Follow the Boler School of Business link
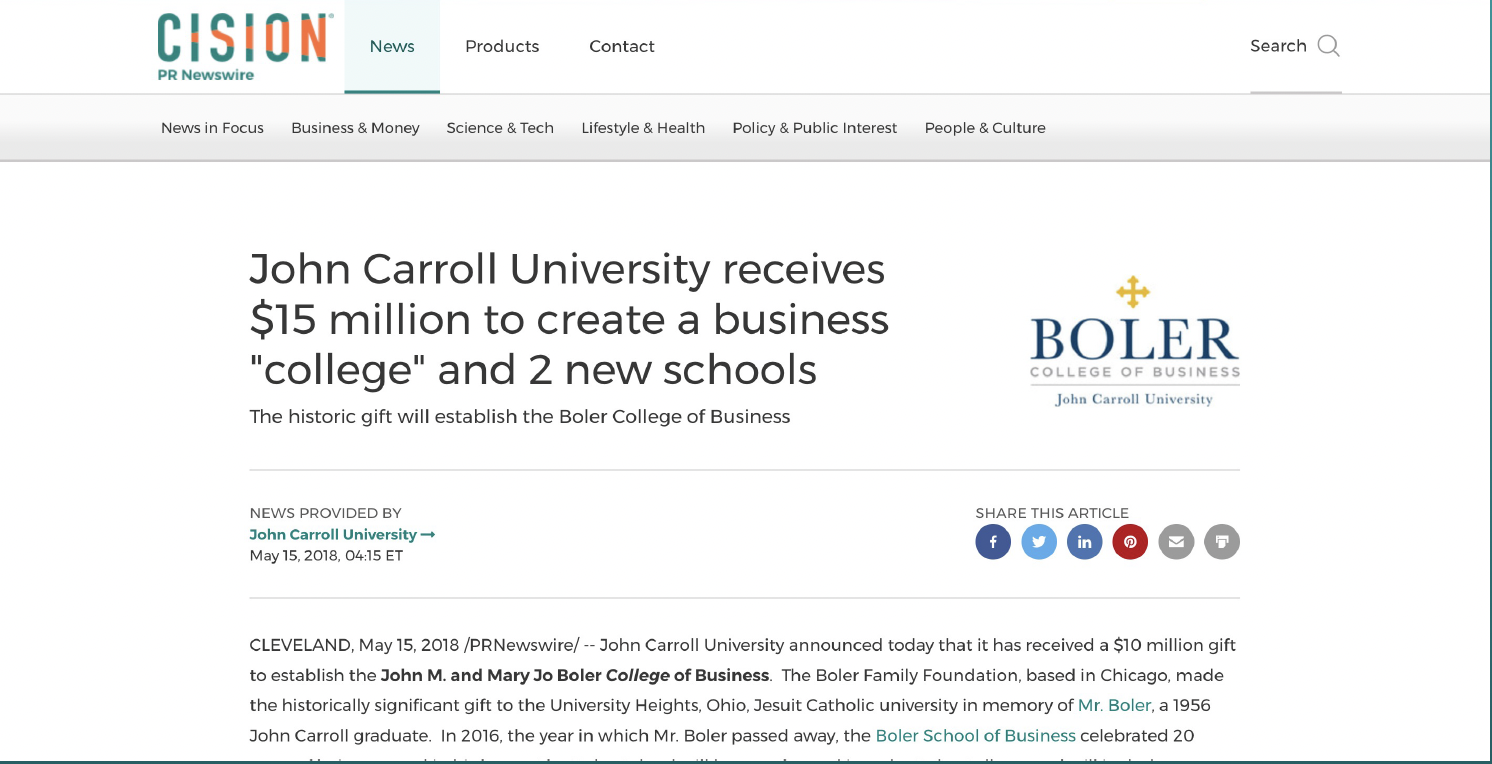This screenshot has width=1492, height=764. click(975, 735)
